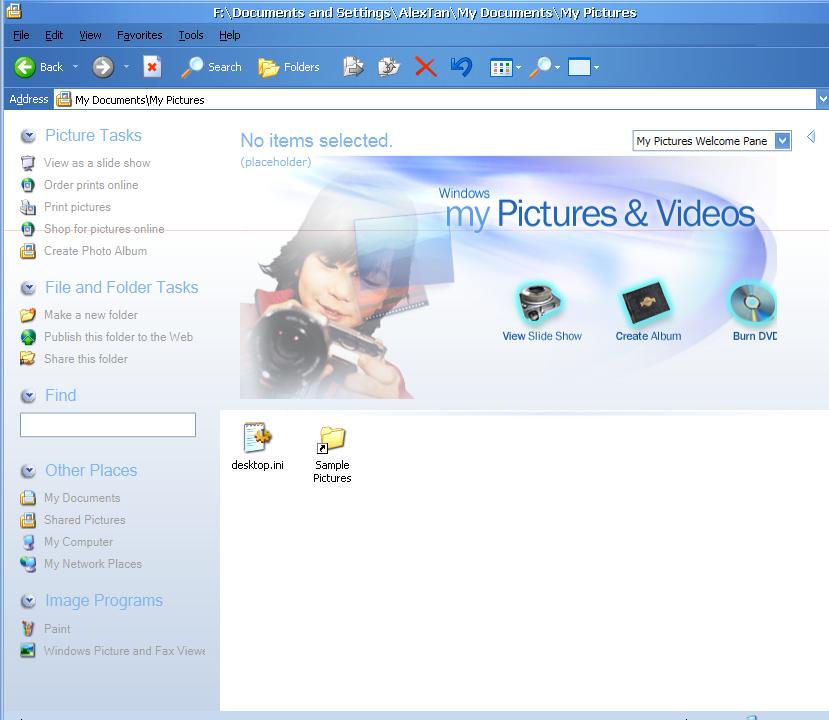The height and width of the screenshot is (720, 829).
Task: Click the magnifier zoom toolbar icon
Action: (x=541, y=67)
